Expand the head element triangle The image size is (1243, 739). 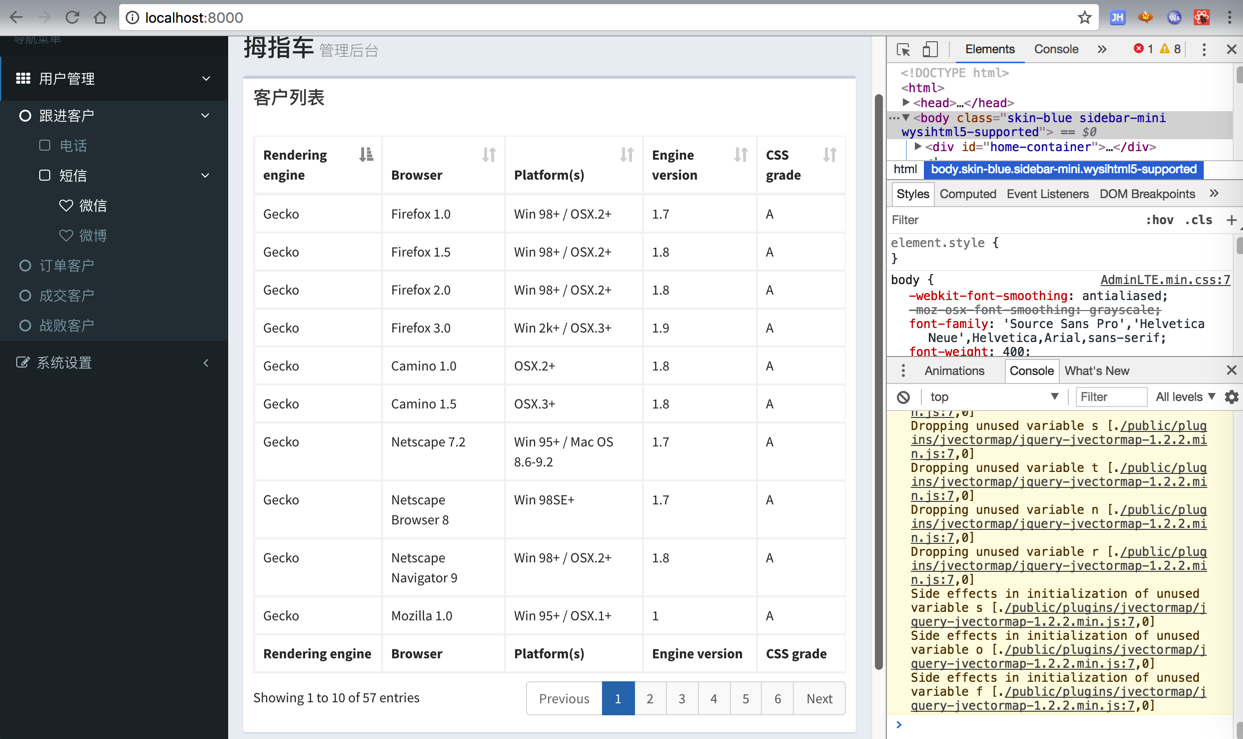pos(906,102)
